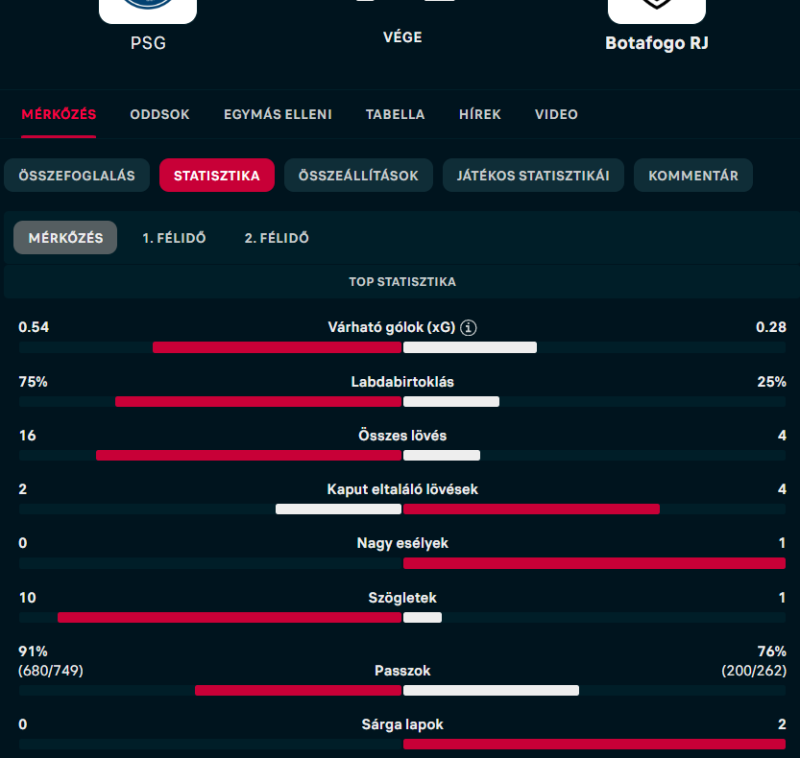
Task: Click the Sárga lapok label
Action: [402, 724]
